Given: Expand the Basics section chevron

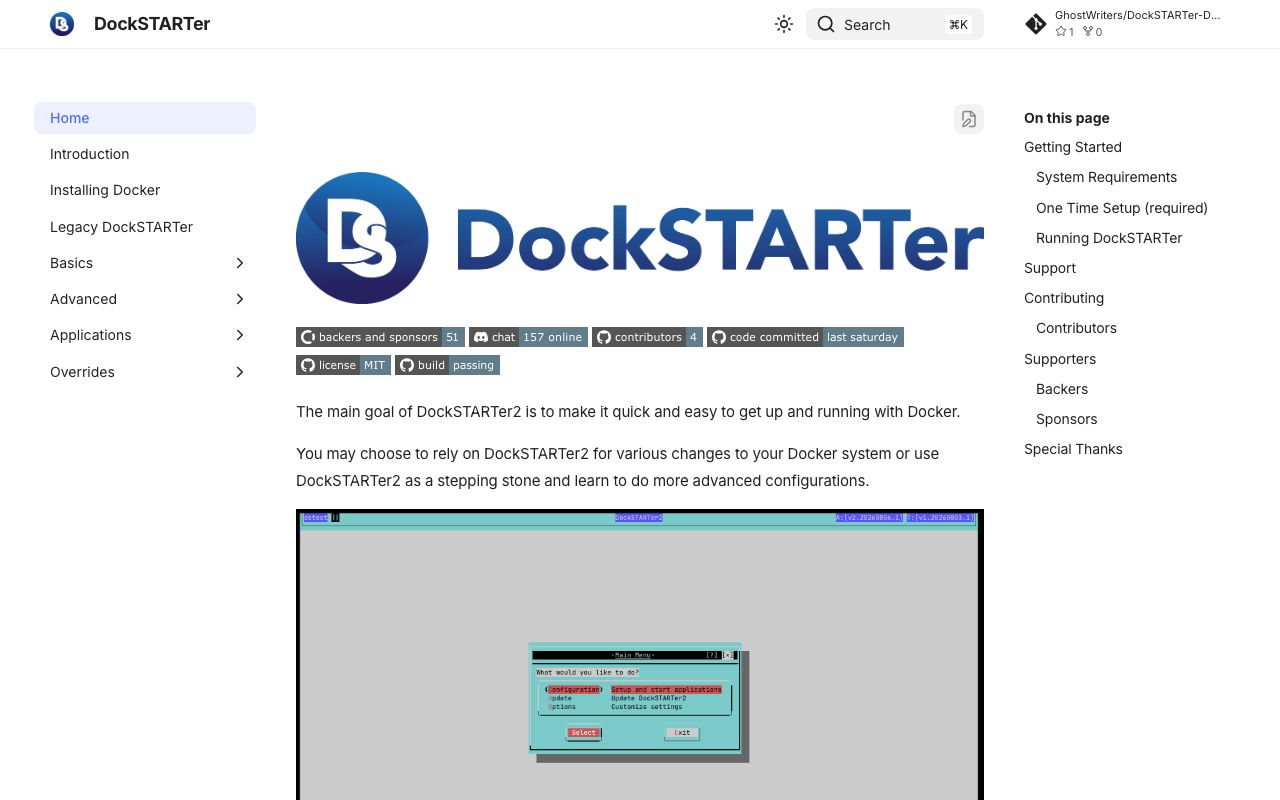Looking at the screenshot, I should [x=240, y=263].
